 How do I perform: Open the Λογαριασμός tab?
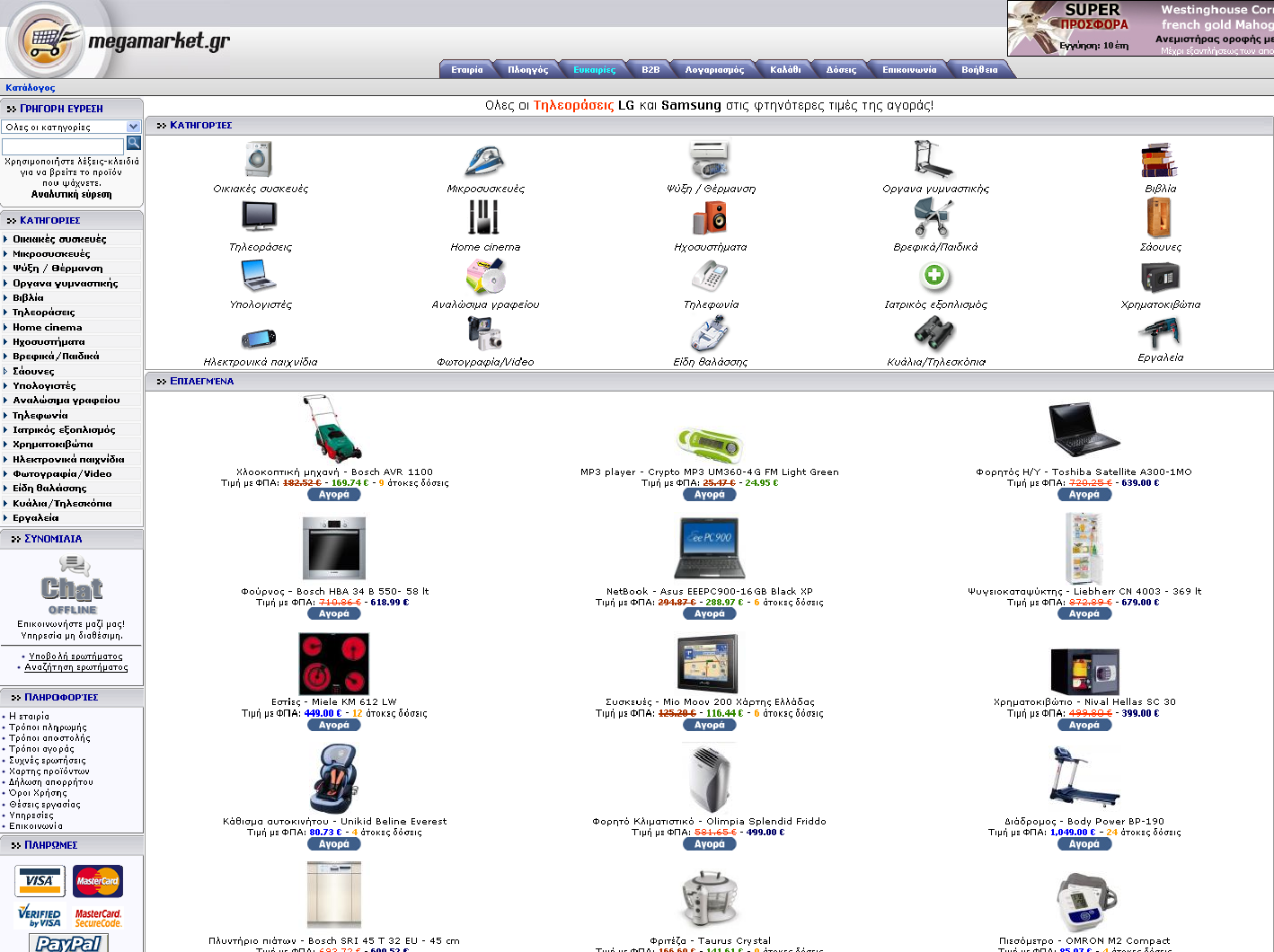coord(714,69)
